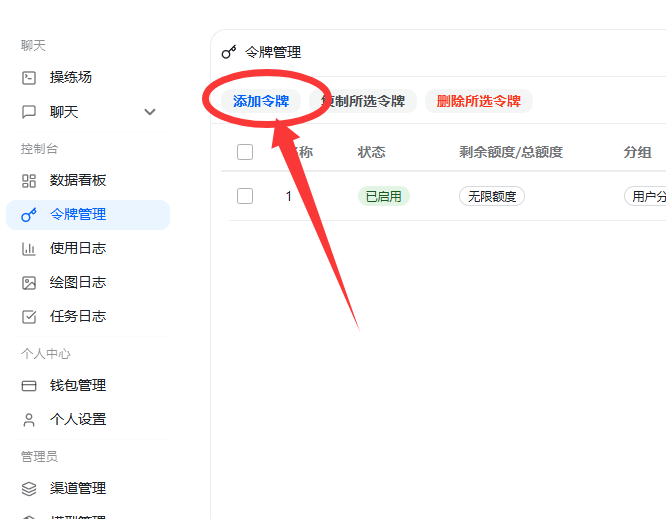Viewport: 666px width, 519px height.
Task: Click the 用户分组 group tag in row 1
Action: pos(646,196)
